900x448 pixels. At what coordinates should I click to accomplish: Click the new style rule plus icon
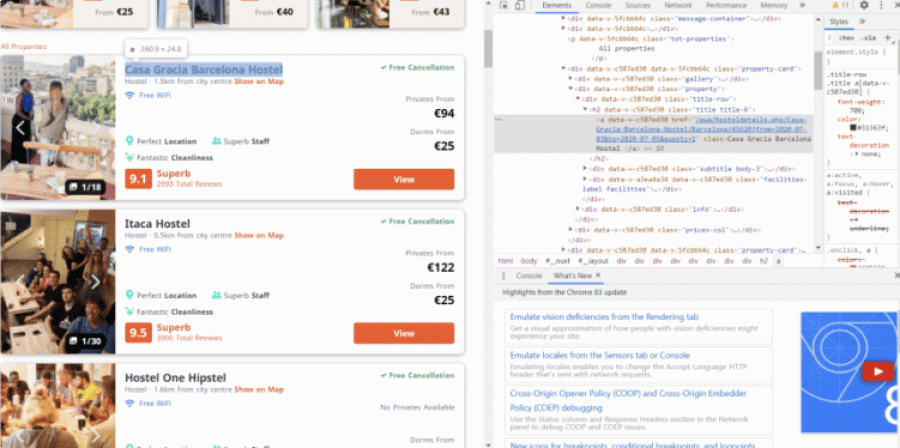click(887, 38)
